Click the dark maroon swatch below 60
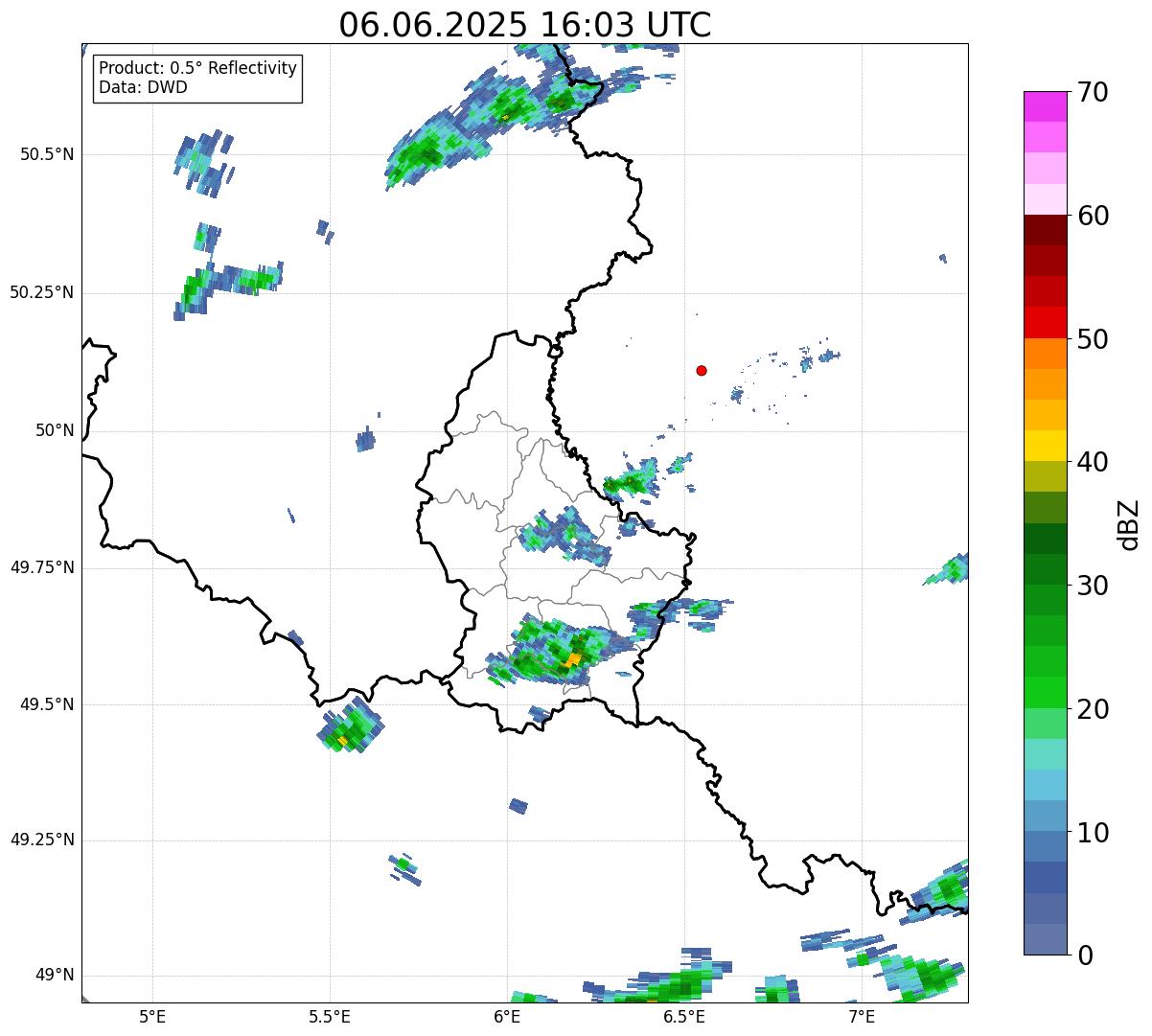 (x=1046, y=230)
